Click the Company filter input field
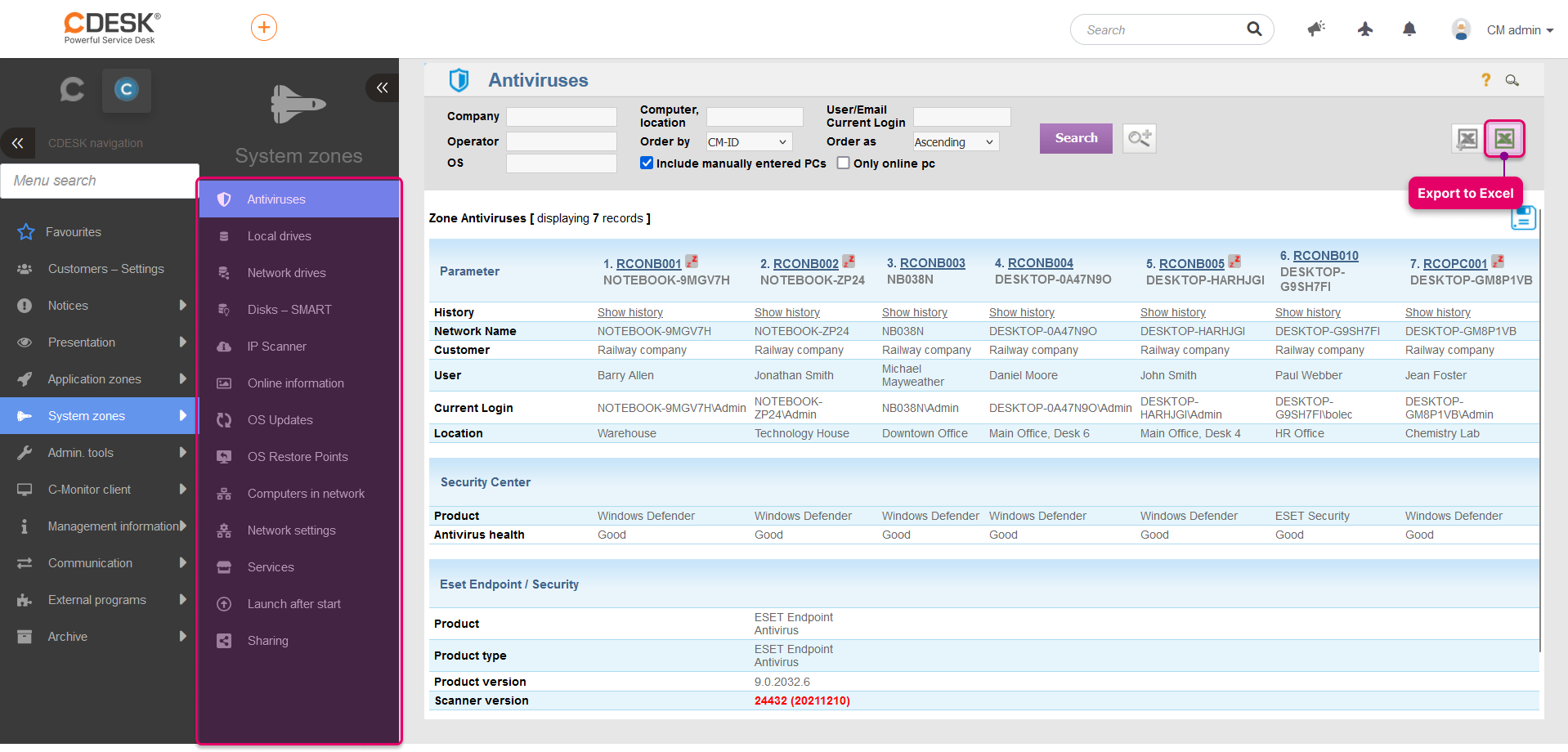 [x=562, y=117]
